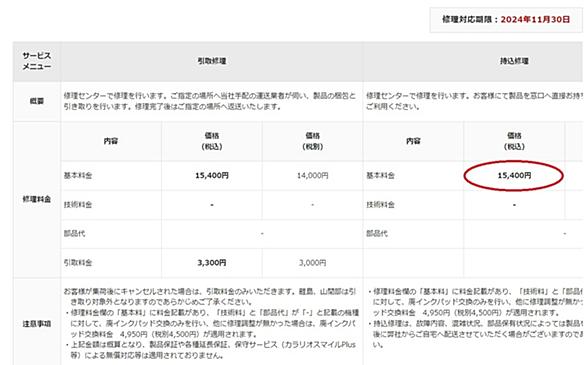
Task: Click 価格(税込) header under 持込修理
Action: 514,141
